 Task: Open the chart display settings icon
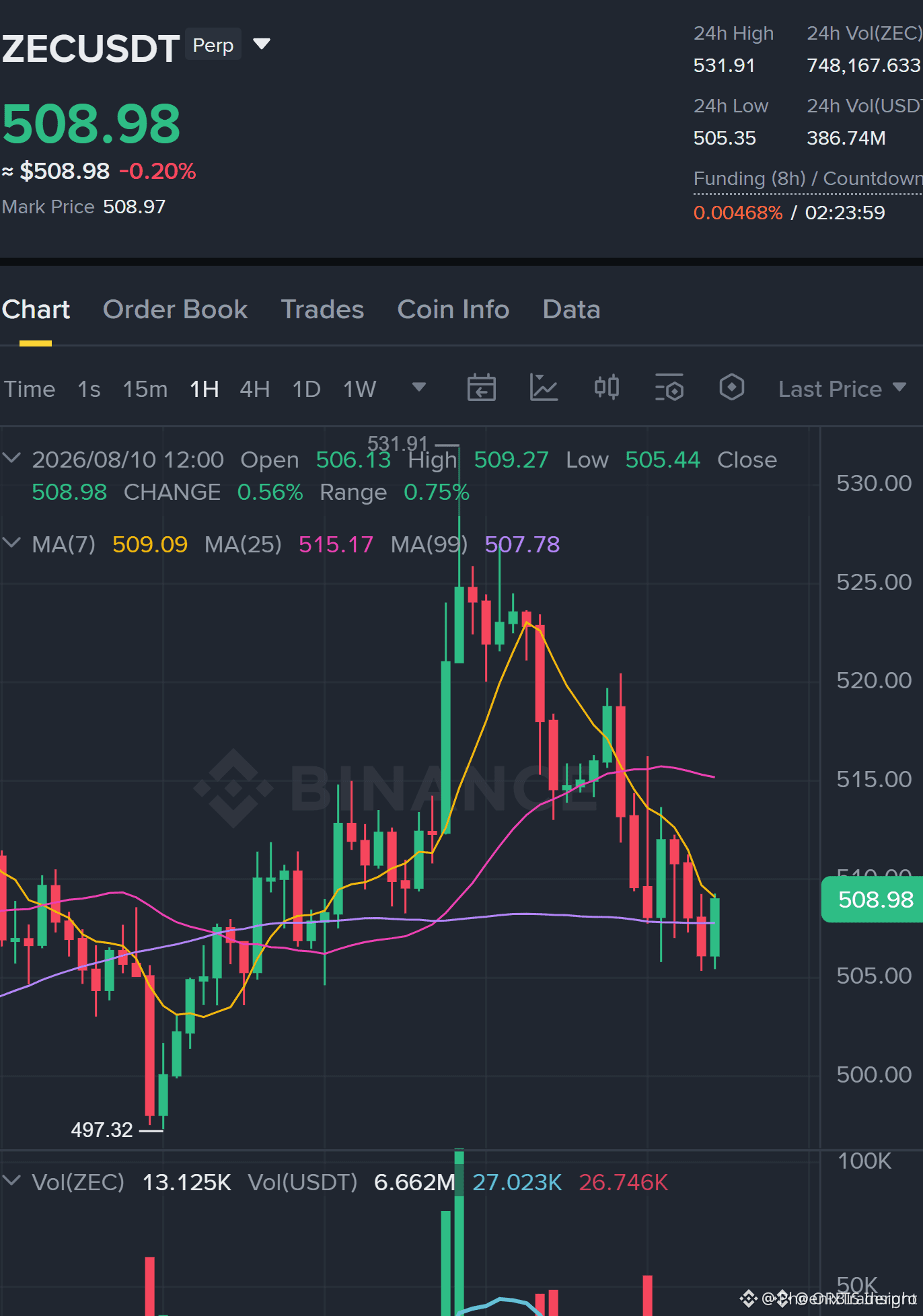pyautogui.click(x=669, y=388)
